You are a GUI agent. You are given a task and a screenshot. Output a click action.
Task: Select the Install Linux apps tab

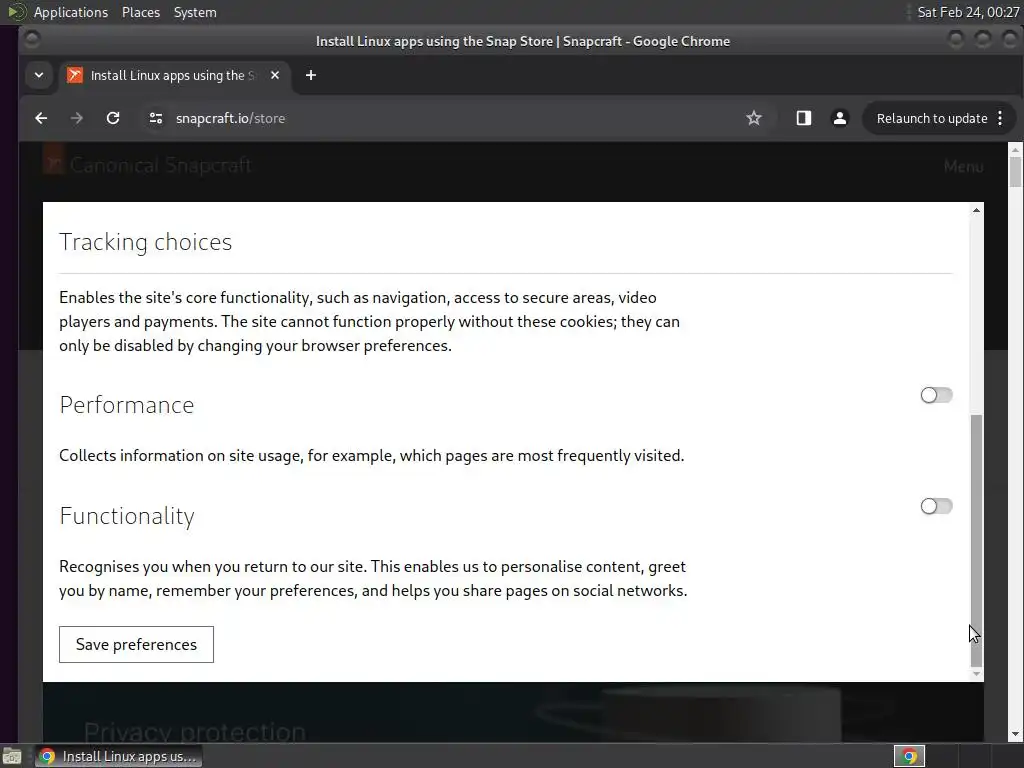(x=175, y=75)
